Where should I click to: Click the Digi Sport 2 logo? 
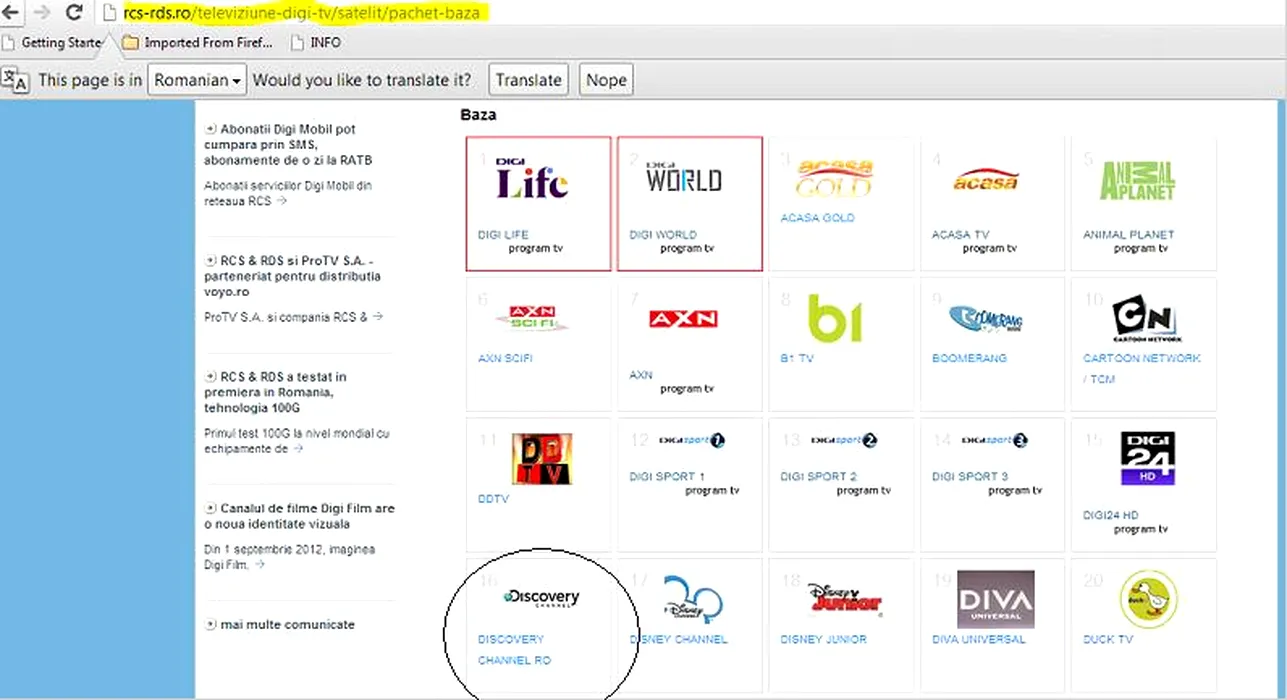(843, 440)
